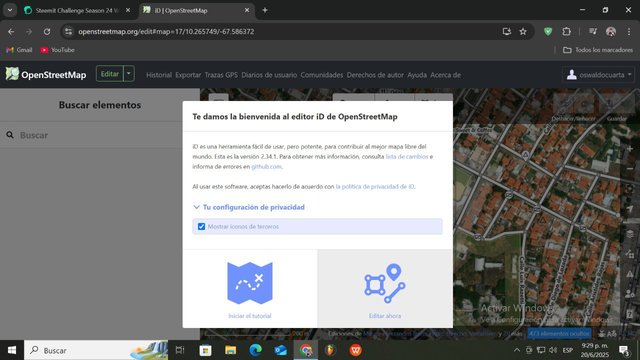
Task: Click the search magnifier in Buscar elementos
Action: tap(10, 135)
